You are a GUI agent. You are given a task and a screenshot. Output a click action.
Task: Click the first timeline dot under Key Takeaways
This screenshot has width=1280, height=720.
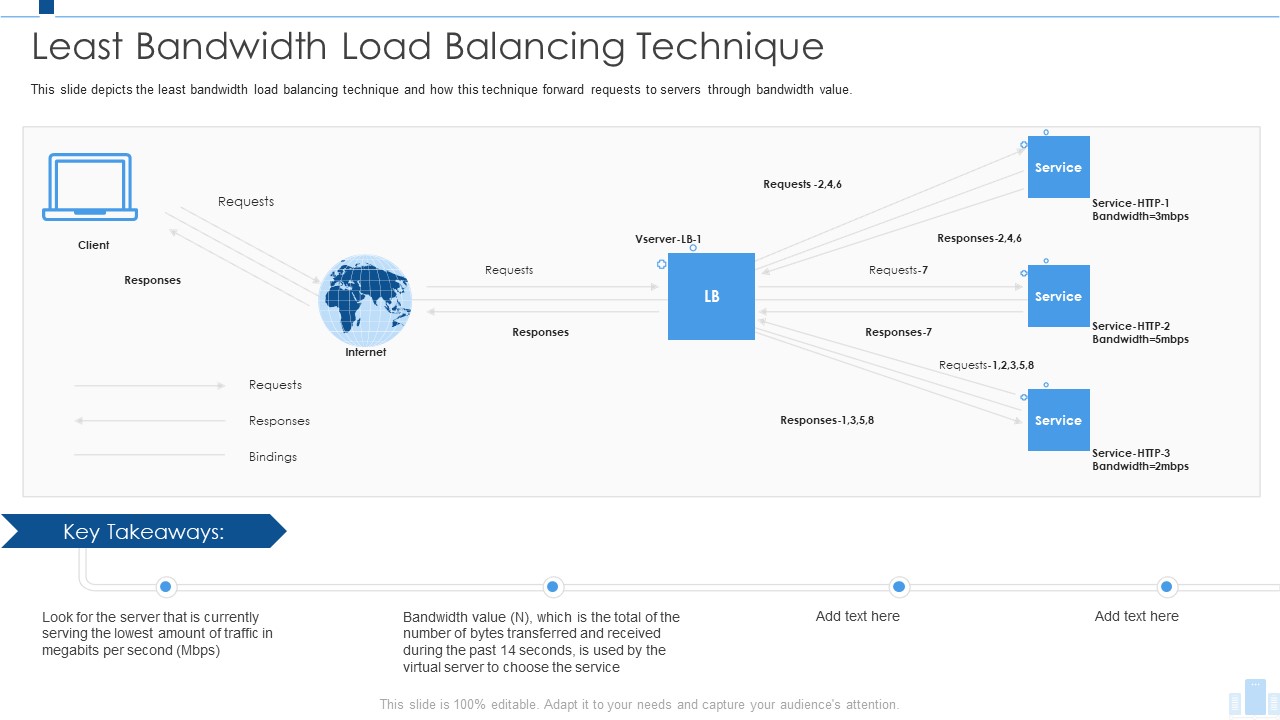point(166,586)
